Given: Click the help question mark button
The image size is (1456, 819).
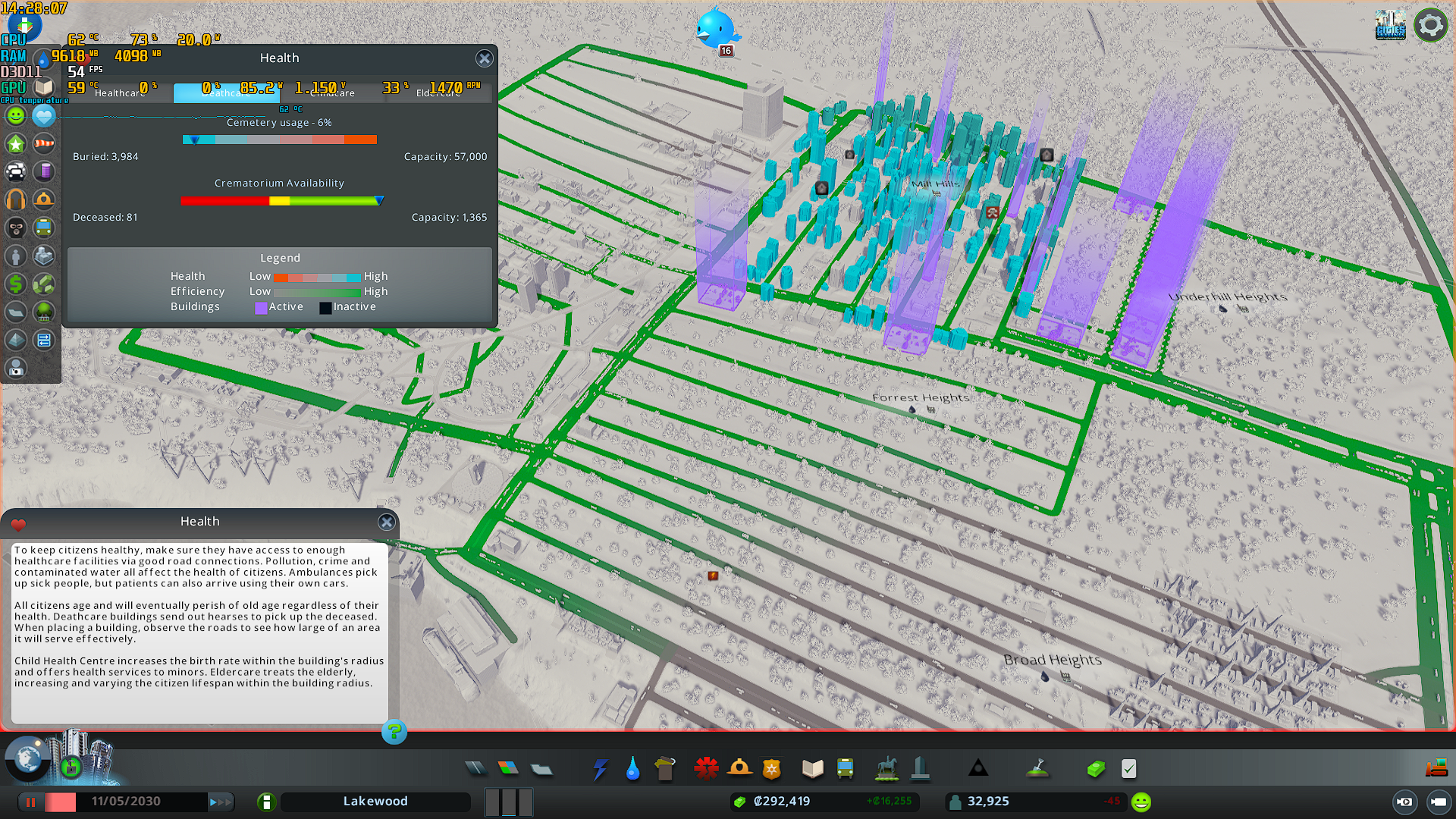Looking at the screenshot, I should tap(394, 732).
